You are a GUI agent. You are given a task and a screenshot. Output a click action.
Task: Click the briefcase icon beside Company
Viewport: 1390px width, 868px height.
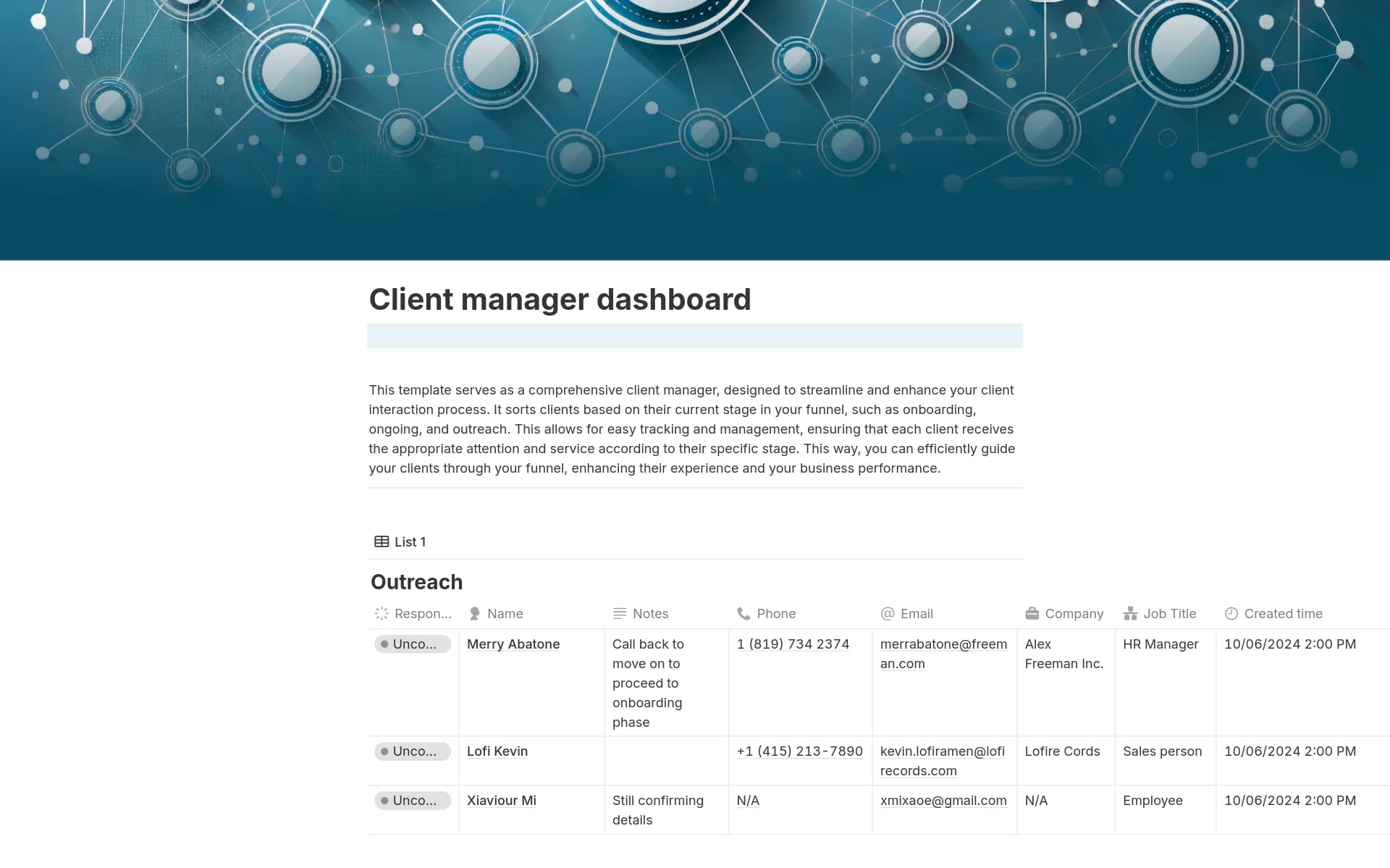[x=1032, y=613]
